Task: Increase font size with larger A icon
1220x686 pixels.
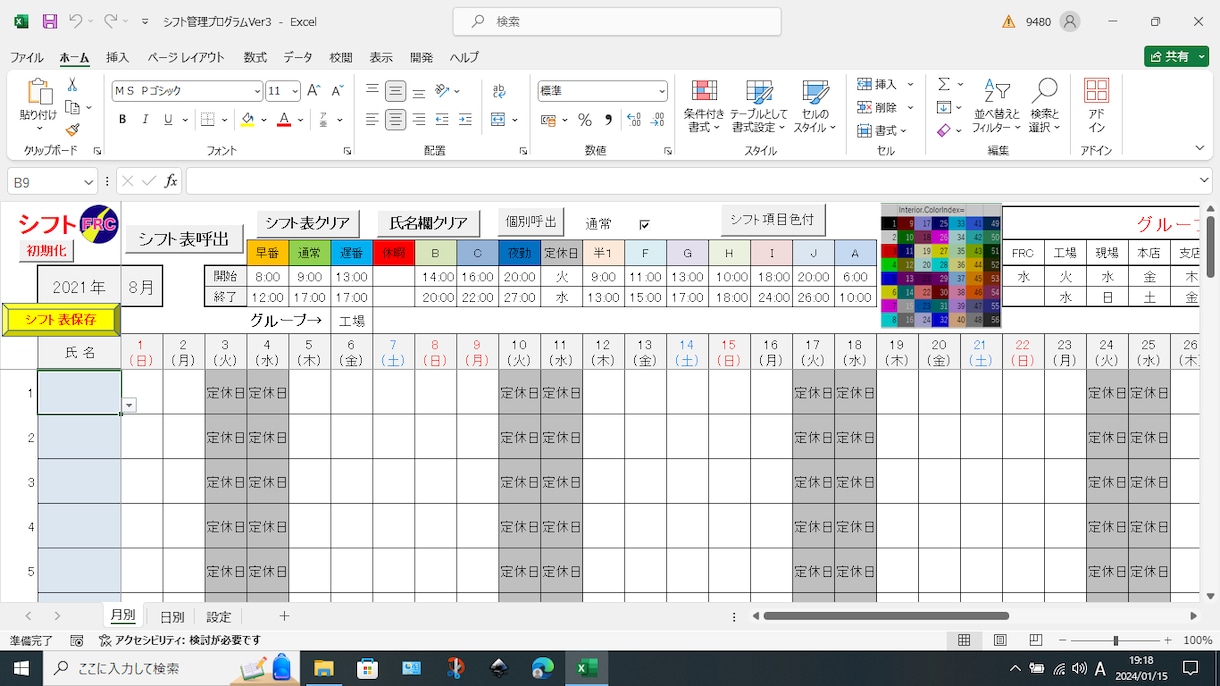Action: coord(313,90)
